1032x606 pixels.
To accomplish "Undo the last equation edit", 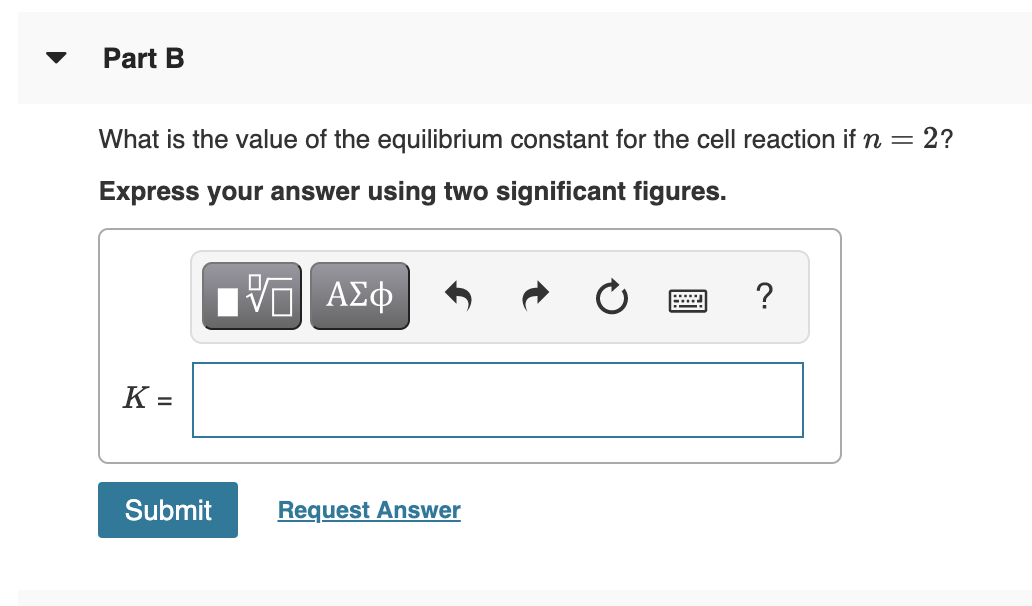I will (458, 296).
